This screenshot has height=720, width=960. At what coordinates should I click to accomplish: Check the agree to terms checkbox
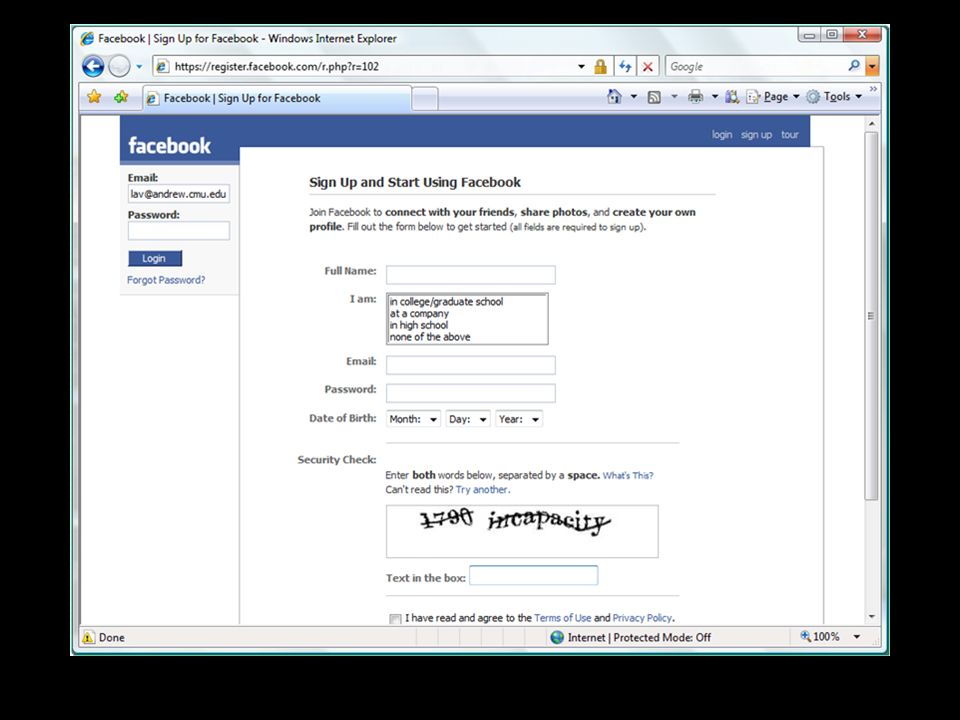point(396,618)
